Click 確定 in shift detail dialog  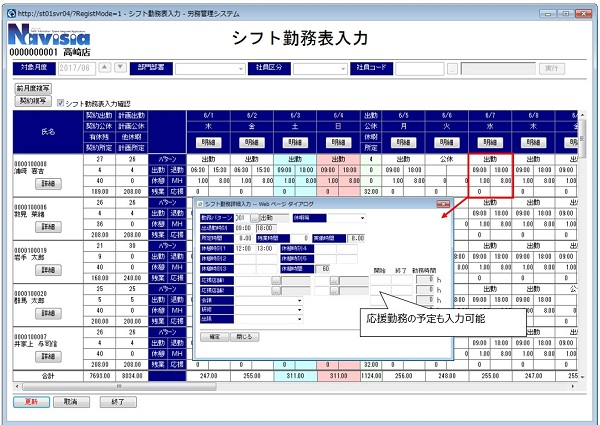[x=215, y=337]
